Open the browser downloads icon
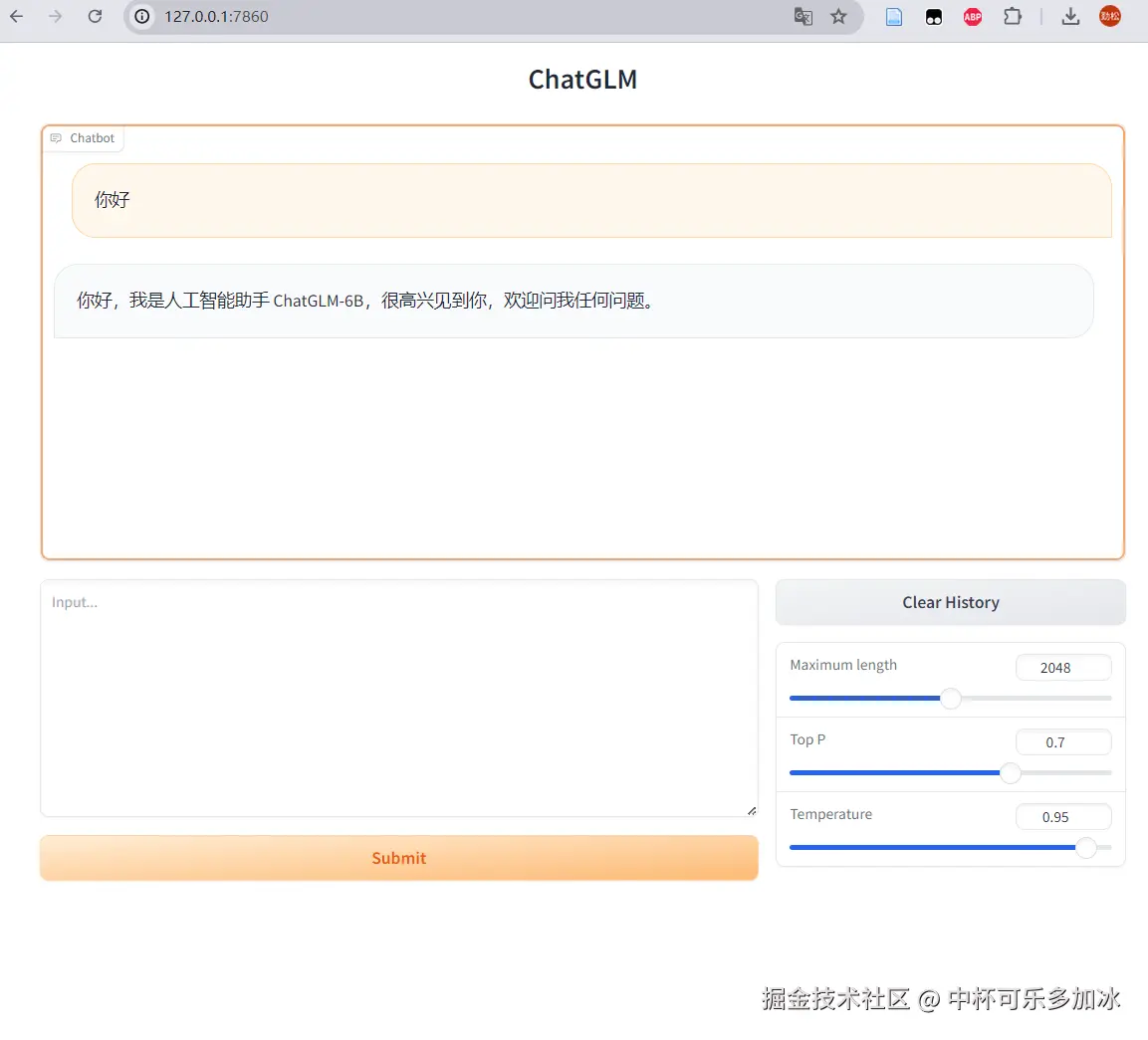The image size is (1148, 1040). 1070,16
